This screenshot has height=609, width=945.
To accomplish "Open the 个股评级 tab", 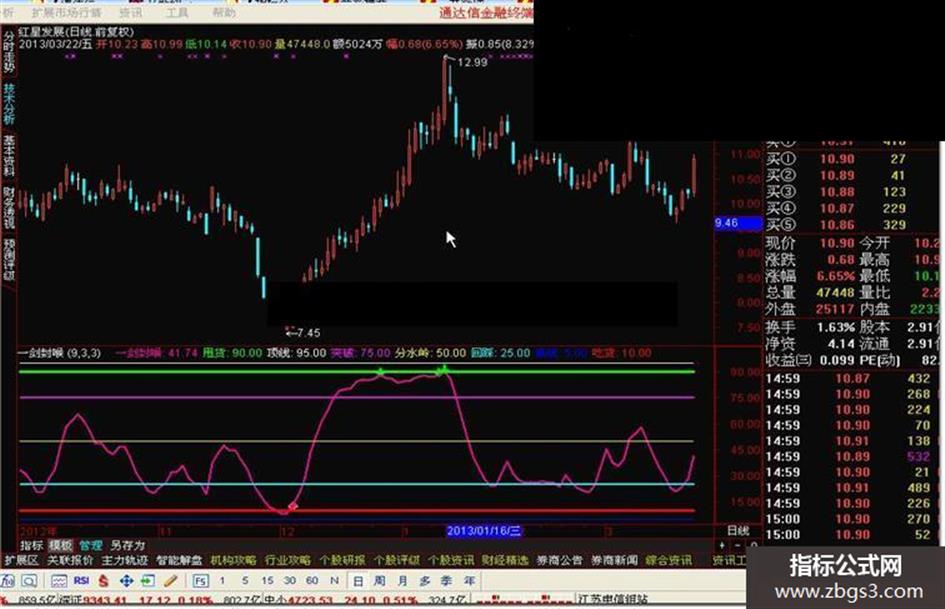I will pos(396,560).
